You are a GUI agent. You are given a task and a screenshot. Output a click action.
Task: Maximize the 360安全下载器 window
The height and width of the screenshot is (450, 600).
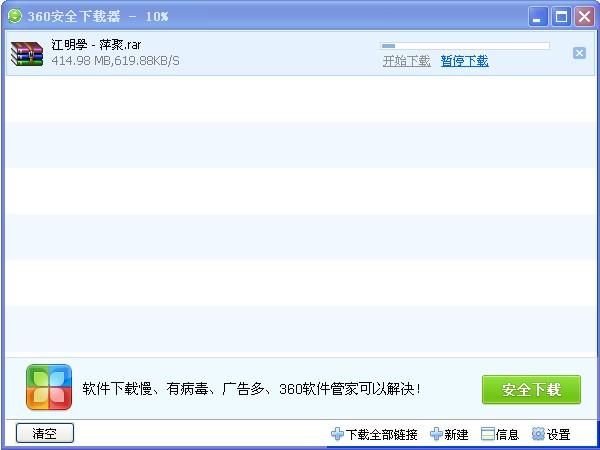[561, 17]
